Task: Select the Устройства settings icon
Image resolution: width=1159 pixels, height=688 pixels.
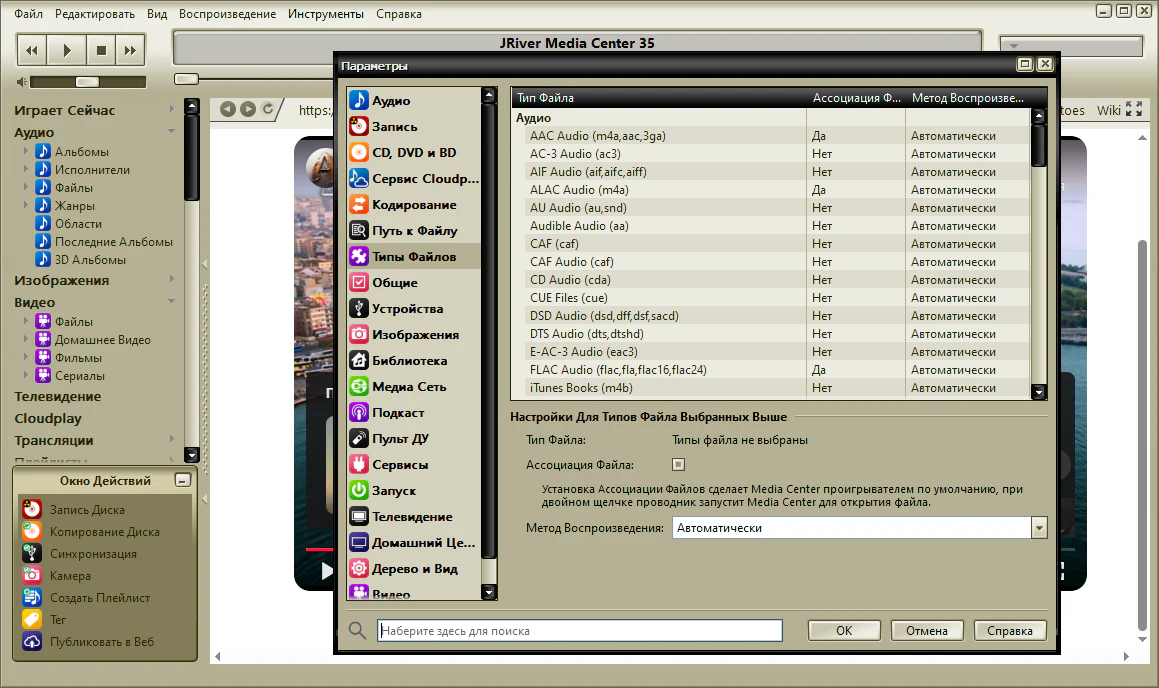Action: (x=359, y=309)
